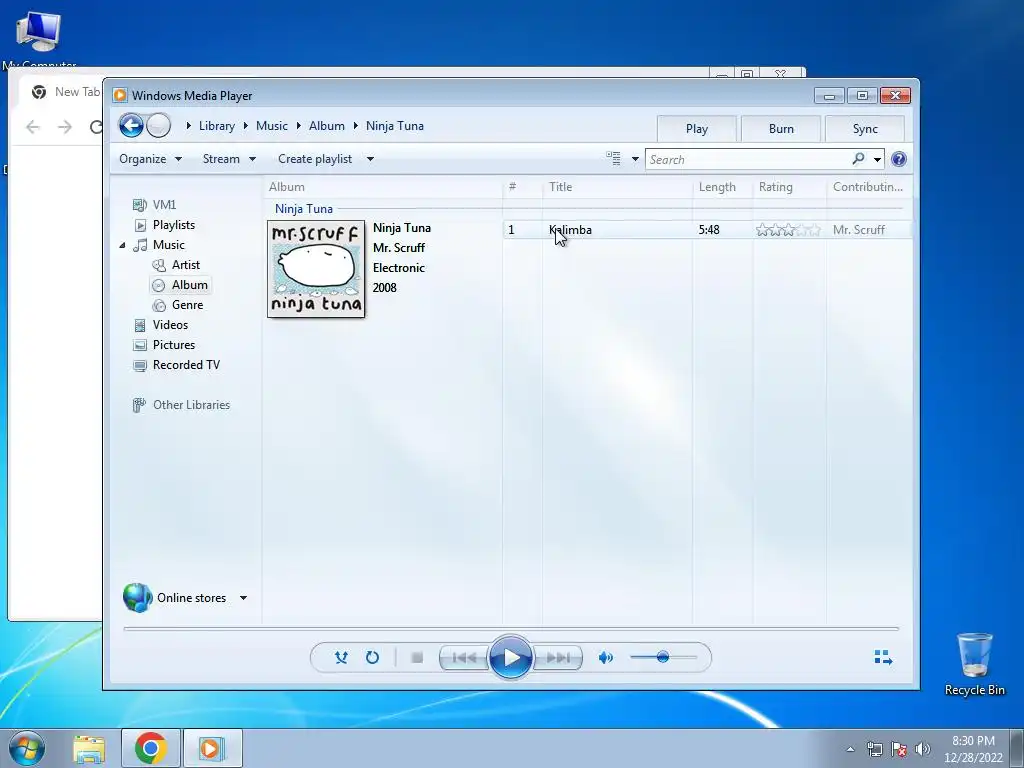Expand the arrow before Library
1024x768 pixels.
tap(189, 125)
